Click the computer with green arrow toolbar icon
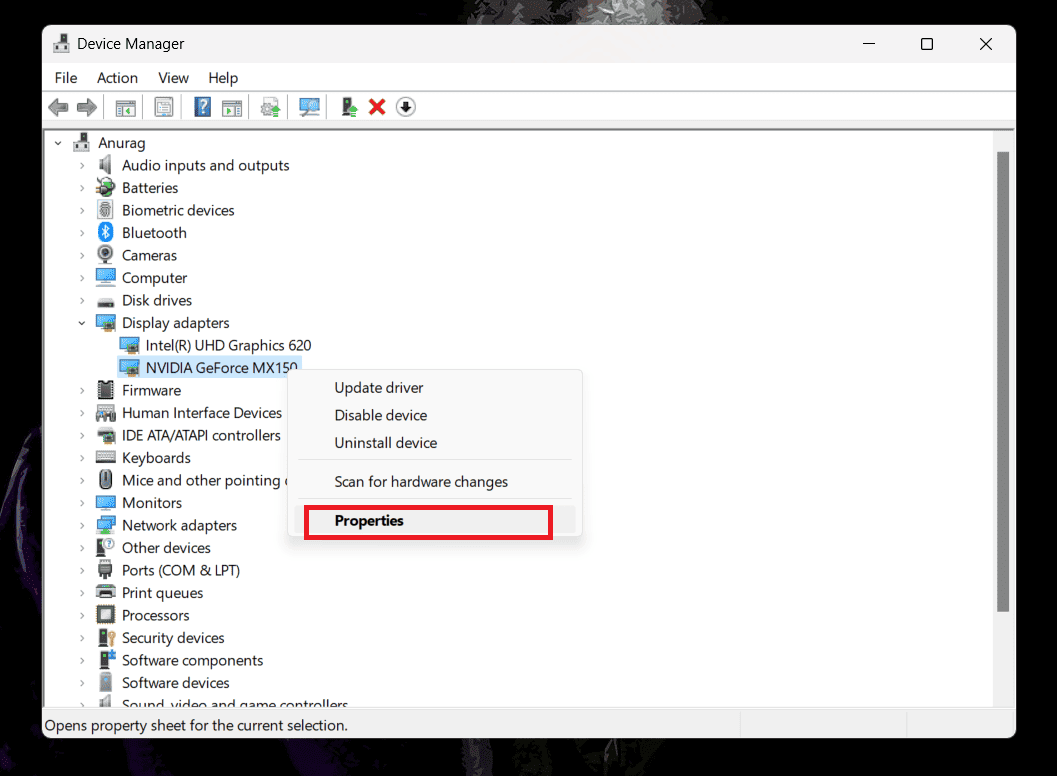1057x776 pixels. (349, 107)
